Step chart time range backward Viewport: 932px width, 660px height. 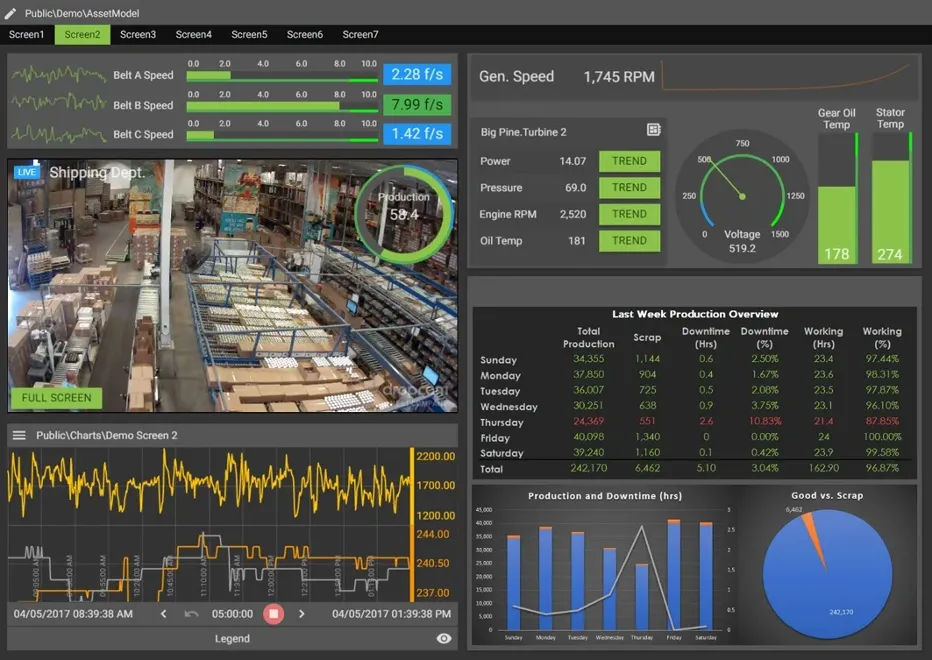pyautogui.click(x=164, y=613)
